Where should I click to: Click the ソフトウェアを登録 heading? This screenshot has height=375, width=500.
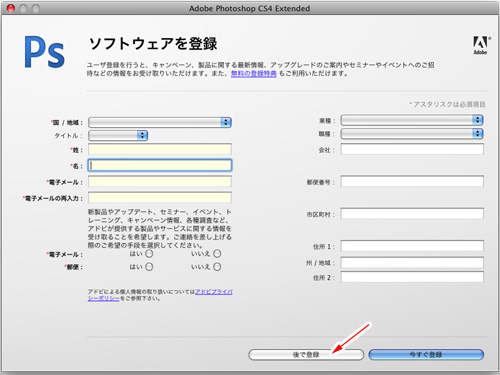point(153,44)
